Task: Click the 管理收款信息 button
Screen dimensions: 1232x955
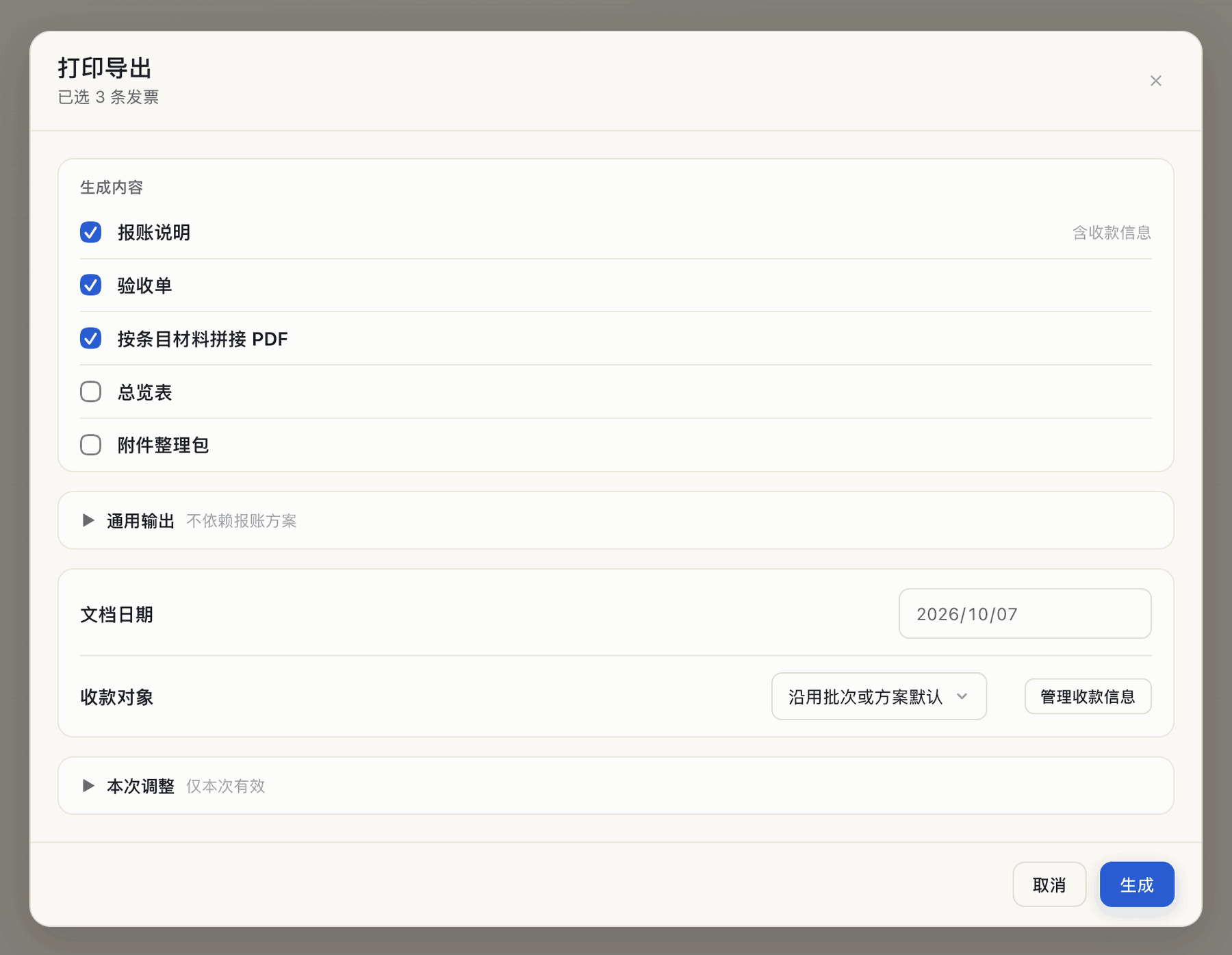Action: pyautogui.click(x=1088, y=696)
